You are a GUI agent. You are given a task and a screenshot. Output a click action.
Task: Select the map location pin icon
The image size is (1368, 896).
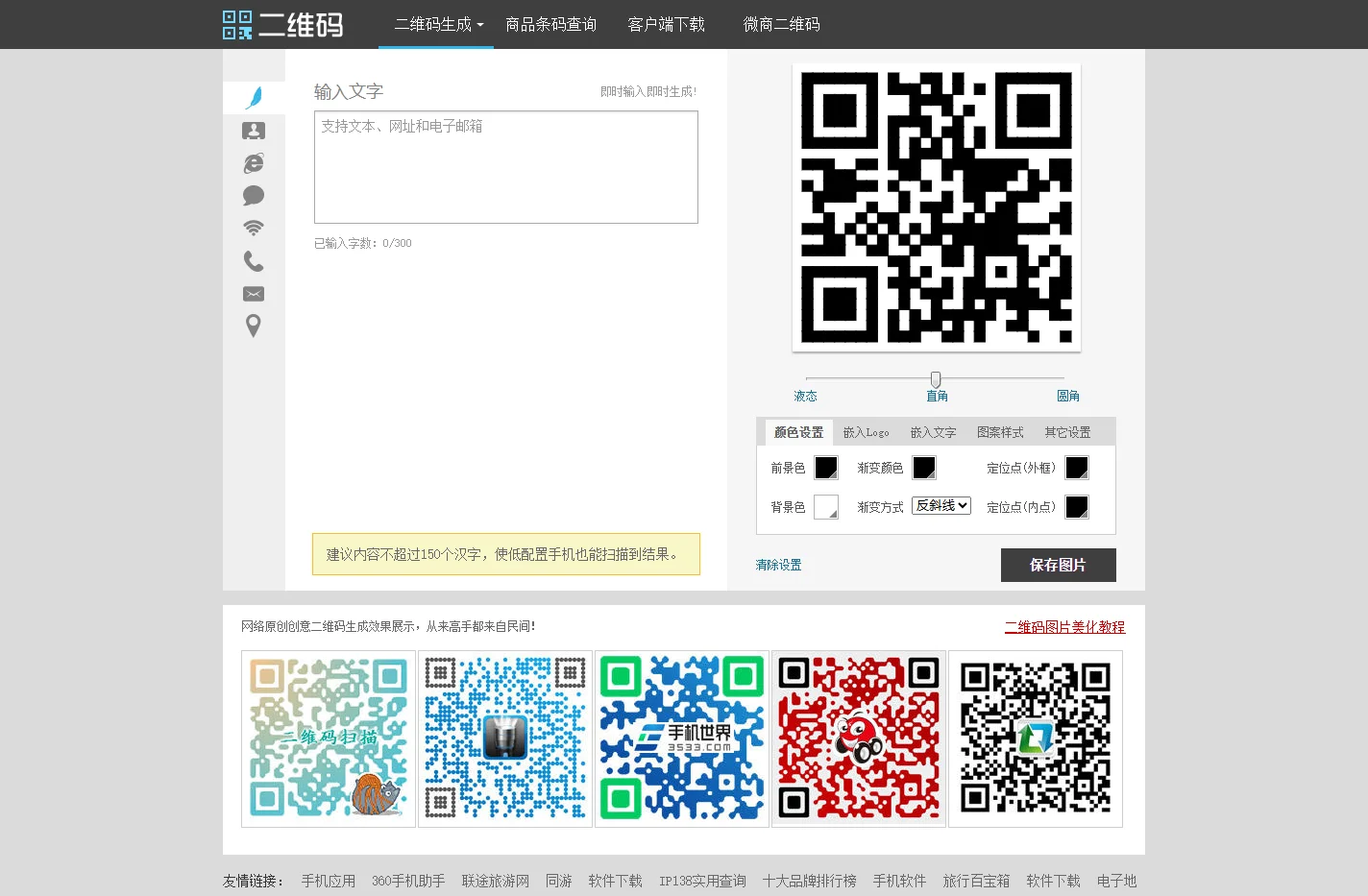click(x=254, y=326)
